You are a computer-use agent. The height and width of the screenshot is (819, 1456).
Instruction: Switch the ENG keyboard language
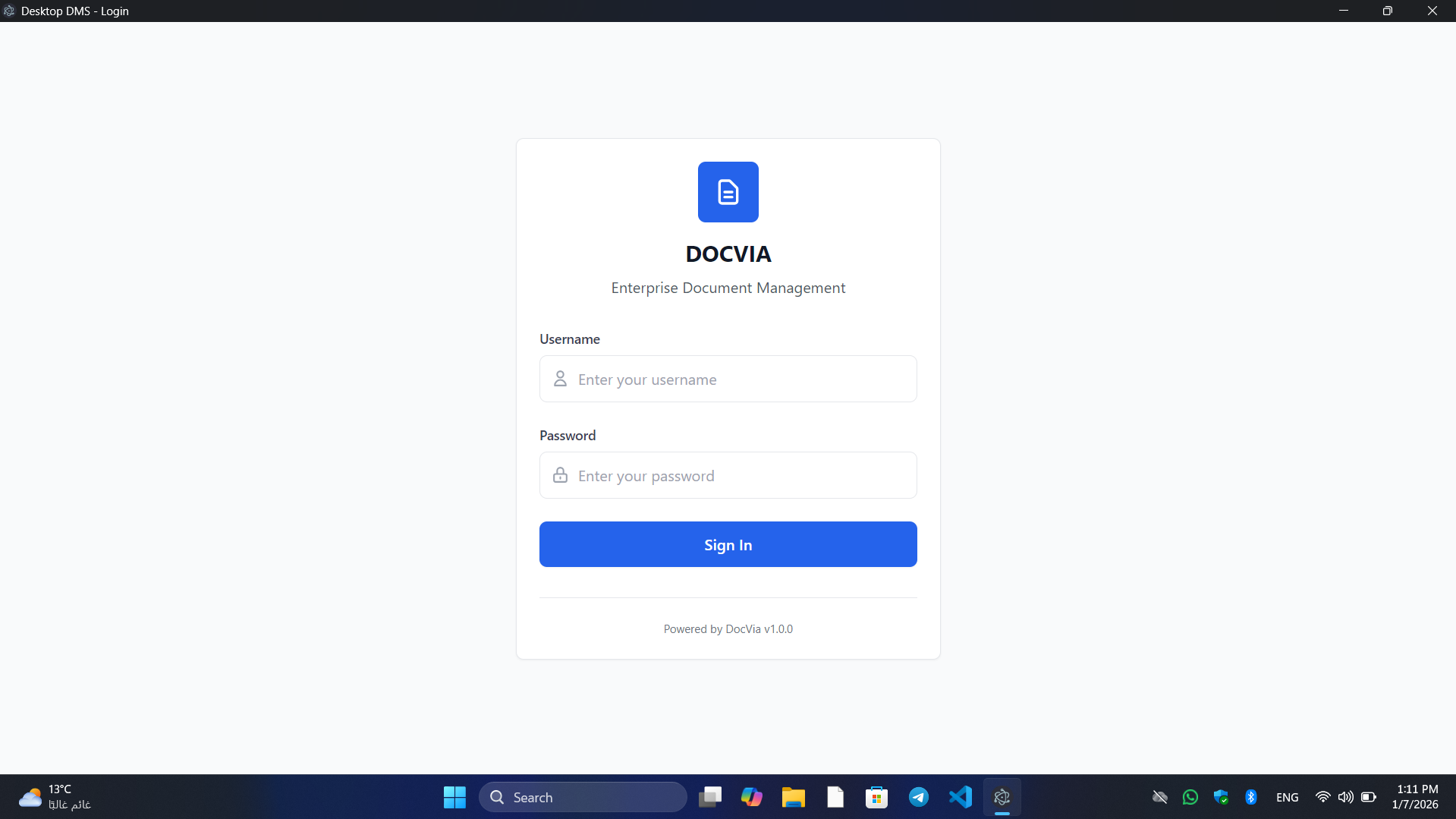pyautogui.click(x=1287, y=797)
